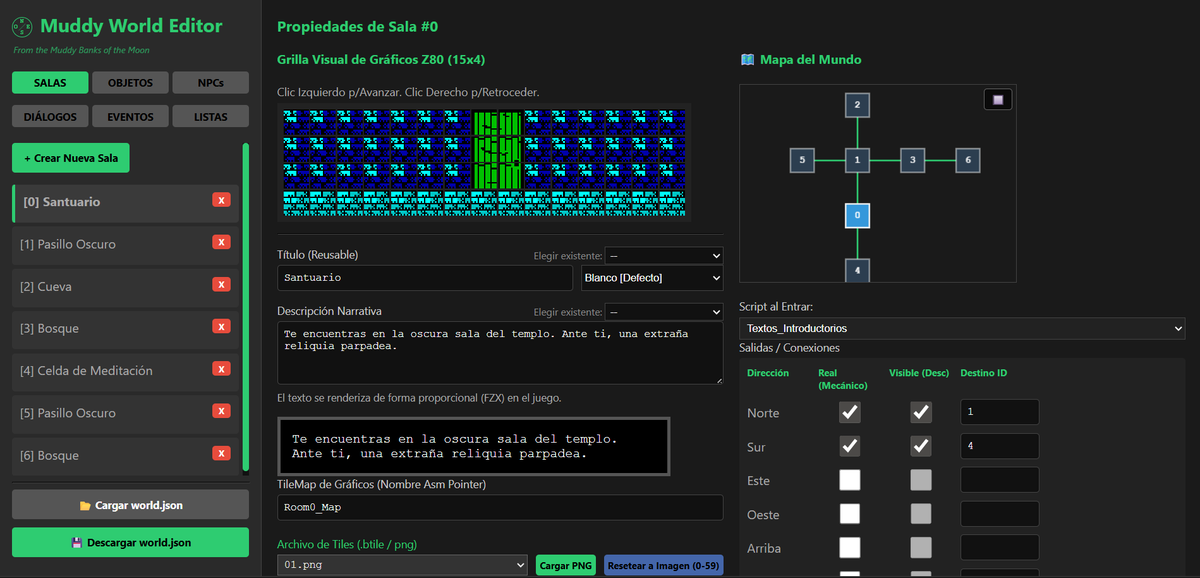1200x578 pixels.
Task: Delete room [4] Celda de Meditación with X
Action: (x=222, y=369)
